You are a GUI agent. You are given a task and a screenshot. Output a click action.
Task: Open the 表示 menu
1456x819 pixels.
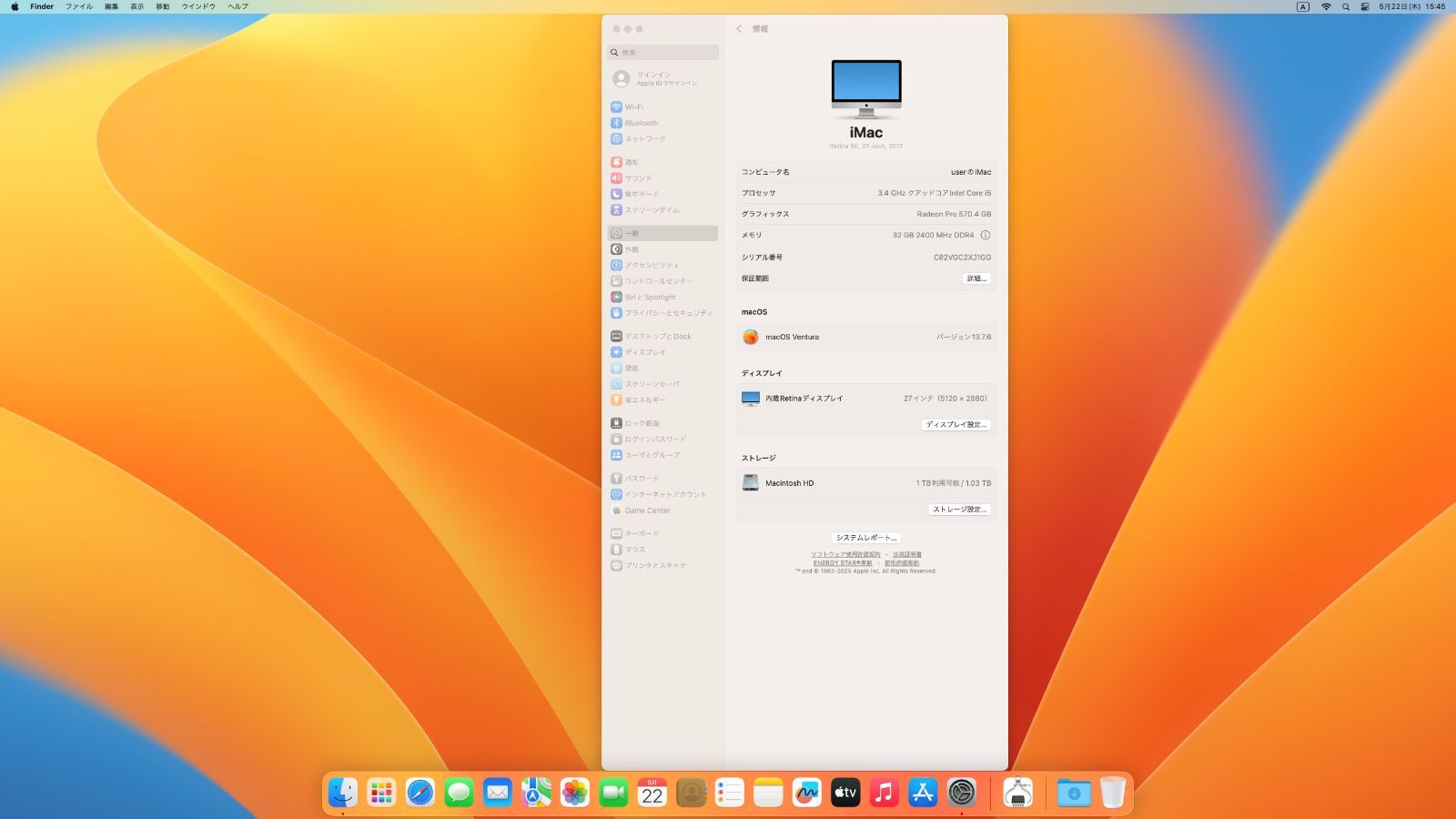click(137, 6)
